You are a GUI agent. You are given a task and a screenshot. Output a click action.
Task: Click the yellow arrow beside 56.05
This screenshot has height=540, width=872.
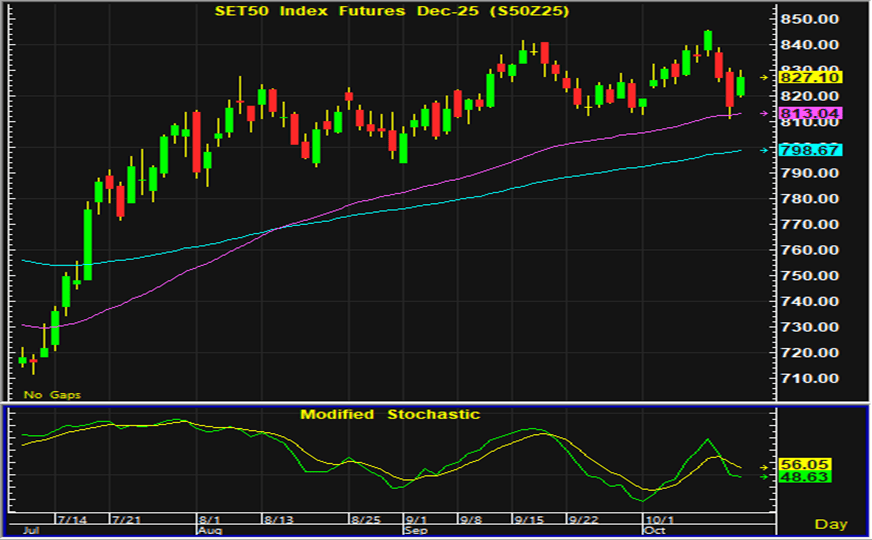765,467
